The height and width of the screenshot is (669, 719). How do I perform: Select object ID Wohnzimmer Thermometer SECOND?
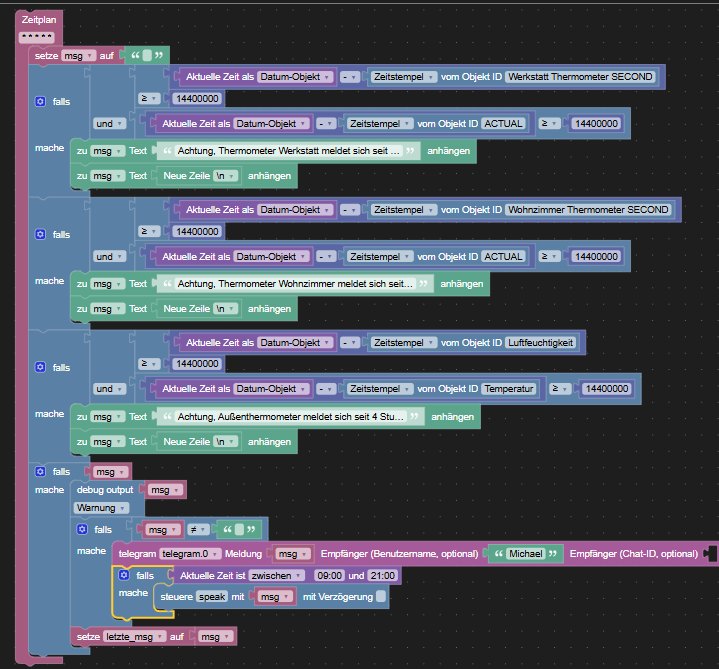click(588, 210)
